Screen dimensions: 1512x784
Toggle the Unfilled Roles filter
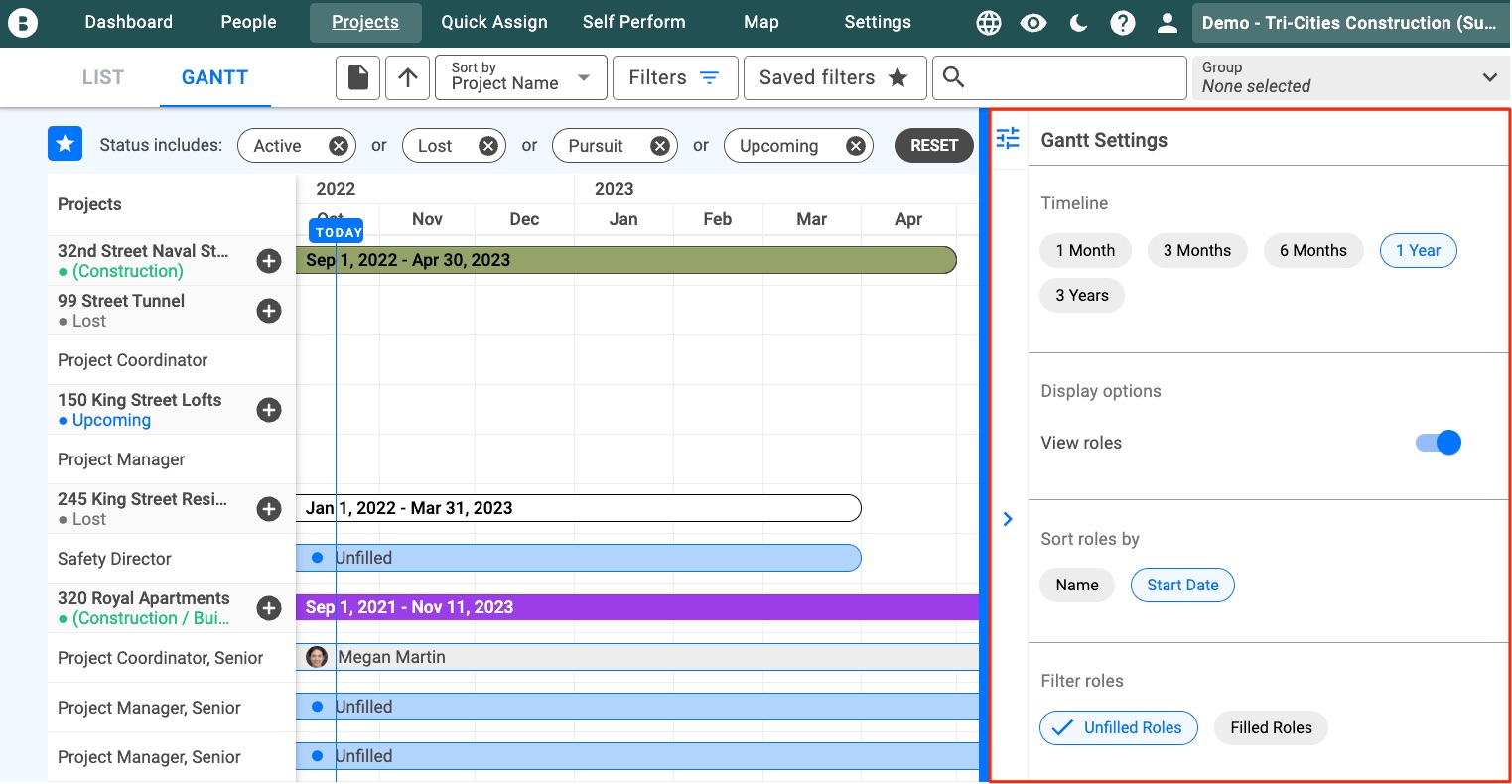(x=1119, y=728)
